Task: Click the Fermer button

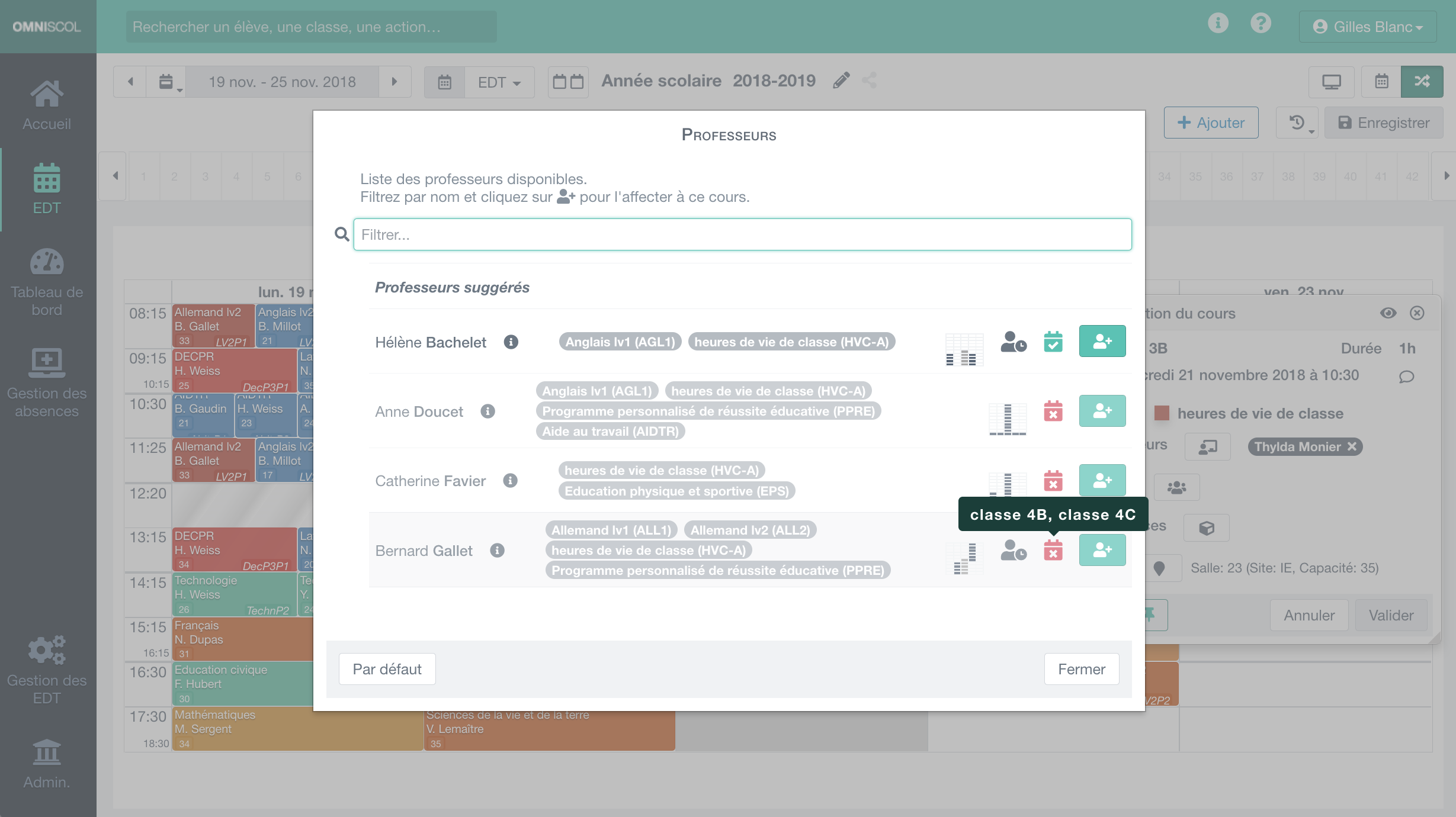Action: (1081, 669)
